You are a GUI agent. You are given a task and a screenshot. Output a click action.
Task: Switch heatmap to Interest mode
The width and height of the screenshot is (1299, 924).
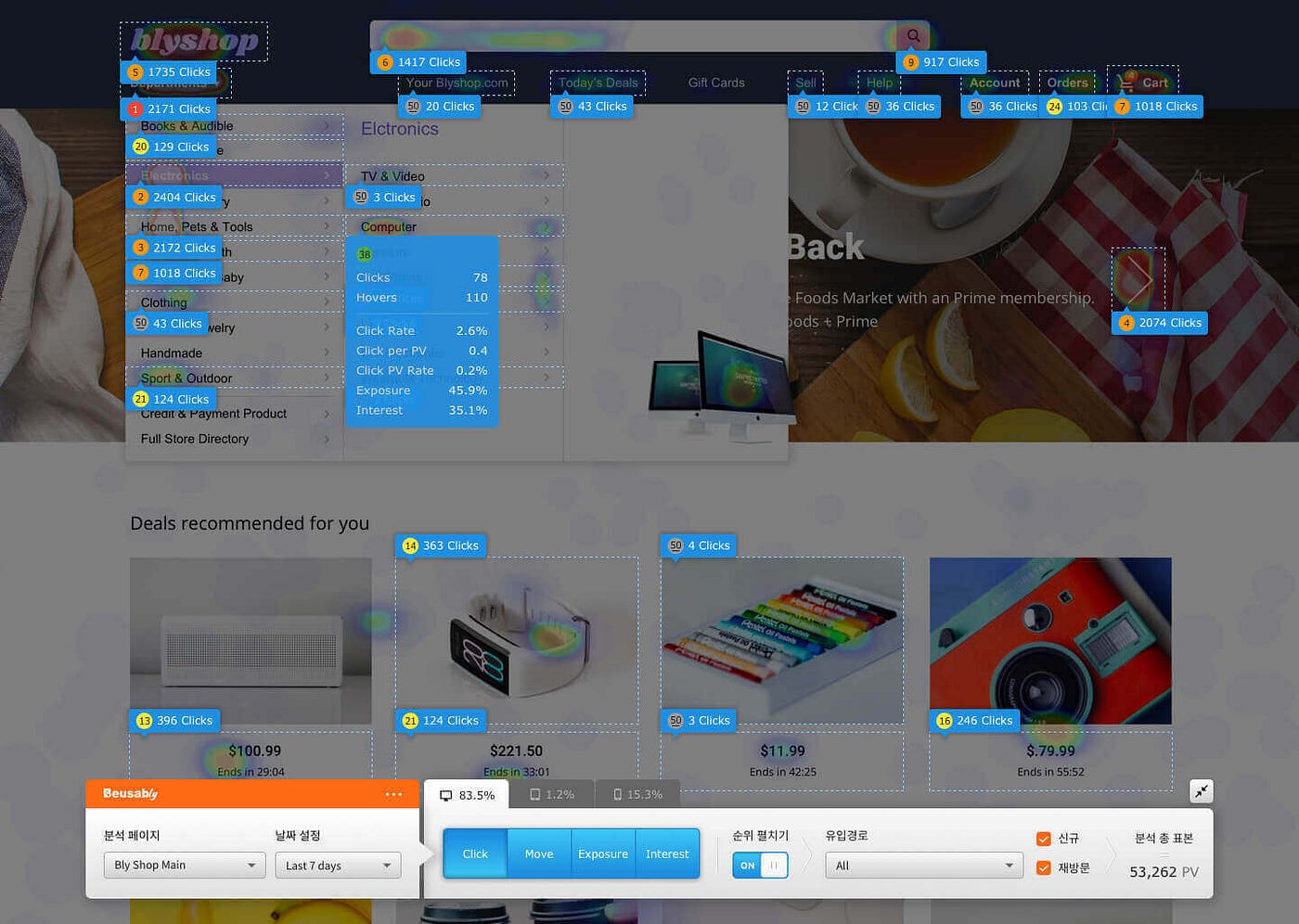pyautogui.click(x=667, y=853)
